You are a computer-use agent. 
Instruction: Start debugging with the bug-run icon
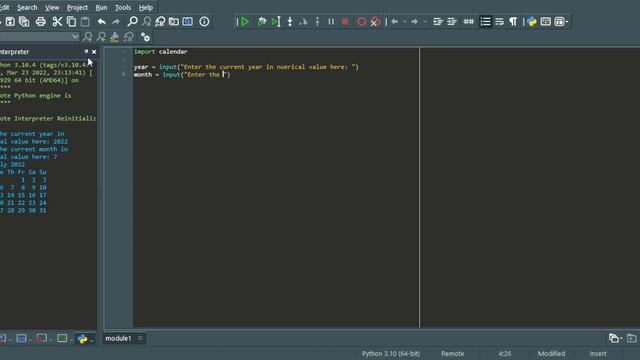coord(262,22)
